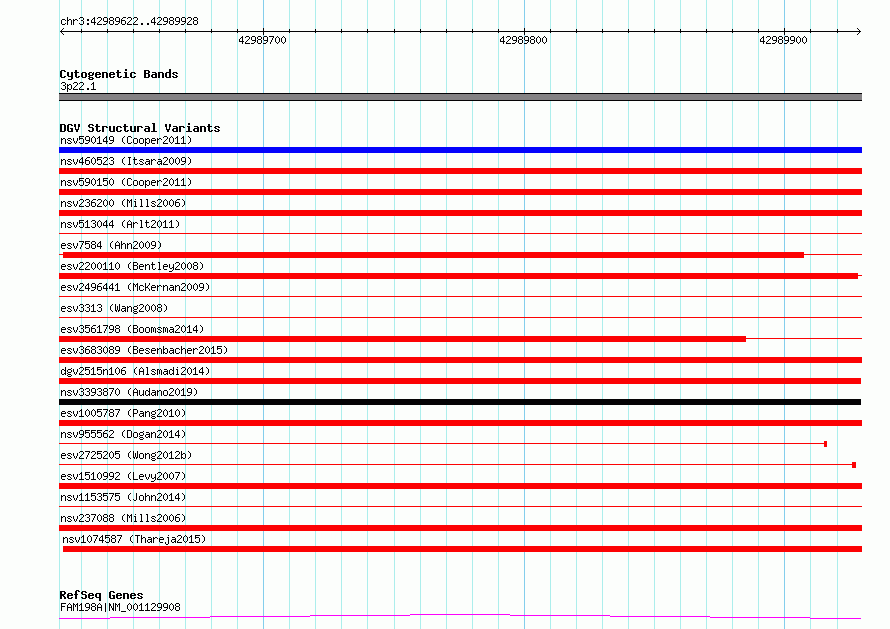This screenshot has width=890, height=629.
Task: Open variant nsv1153575 (John2014) label
Action: click(x=123, y=497)
